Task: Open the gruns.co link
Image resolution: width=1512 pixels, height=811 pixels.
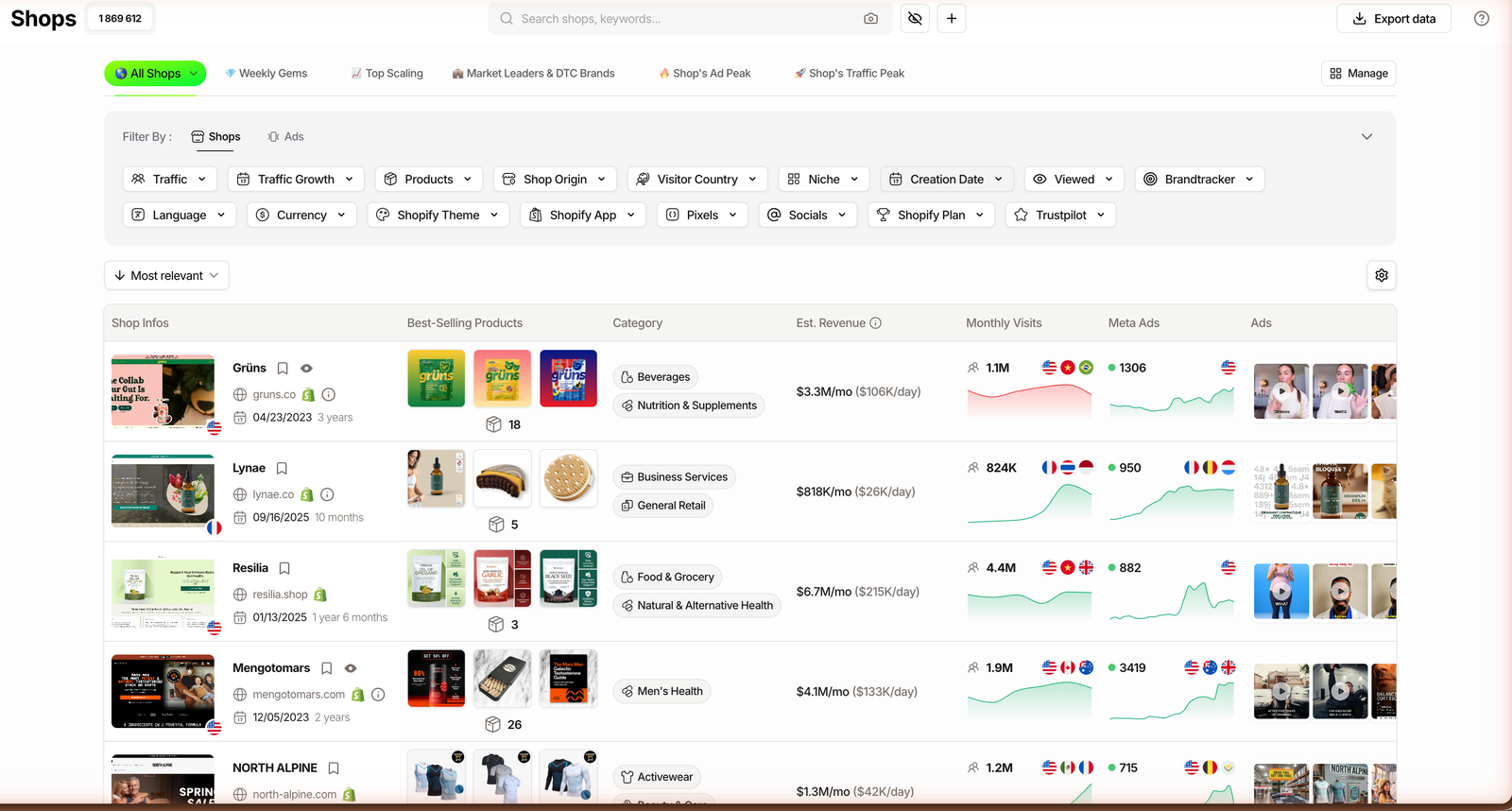Action: click(274, 394)
